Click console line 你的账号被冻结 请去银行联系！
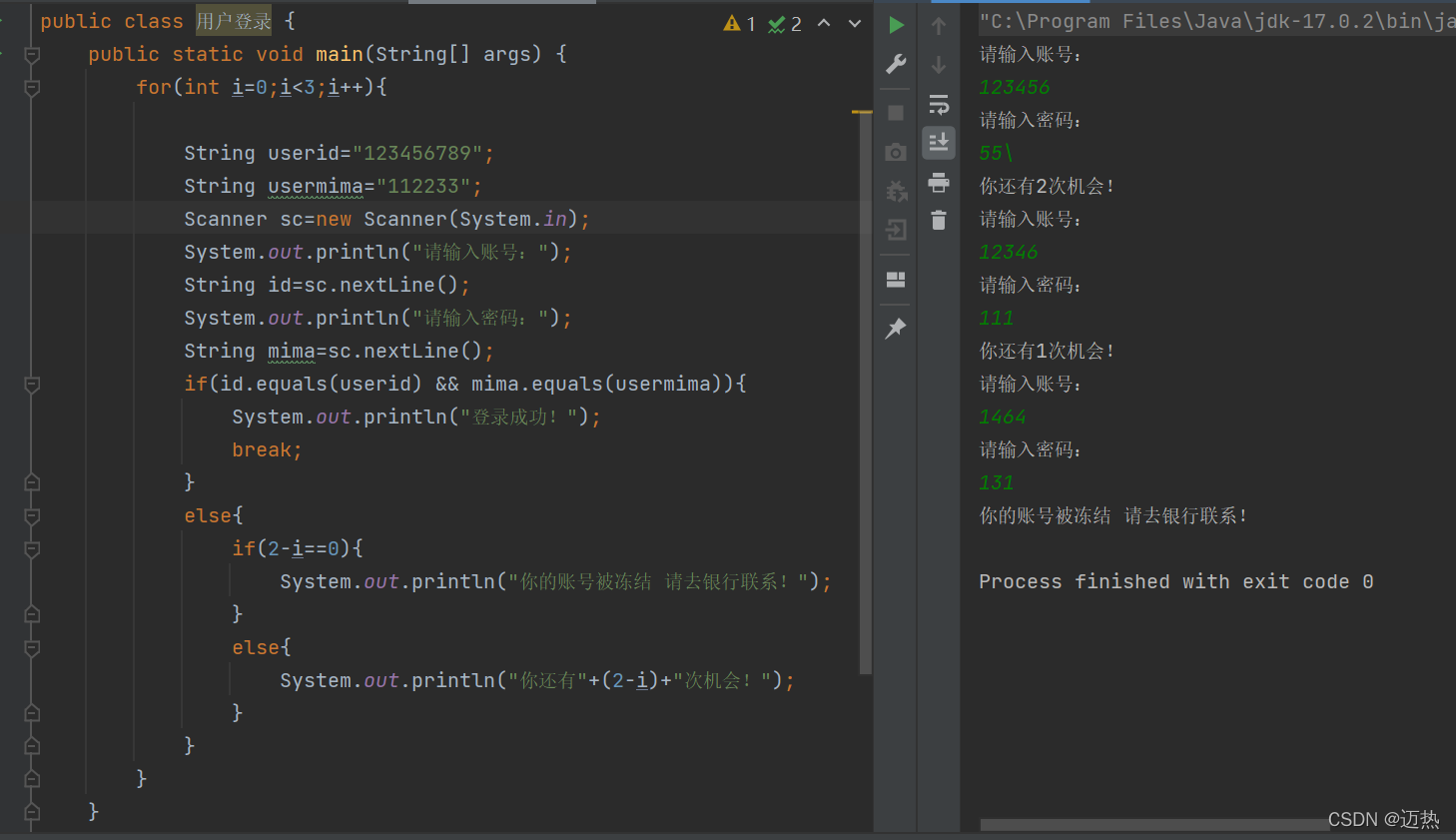Viewport: 1456px width, 840px height. click(x=1113, y=515)
